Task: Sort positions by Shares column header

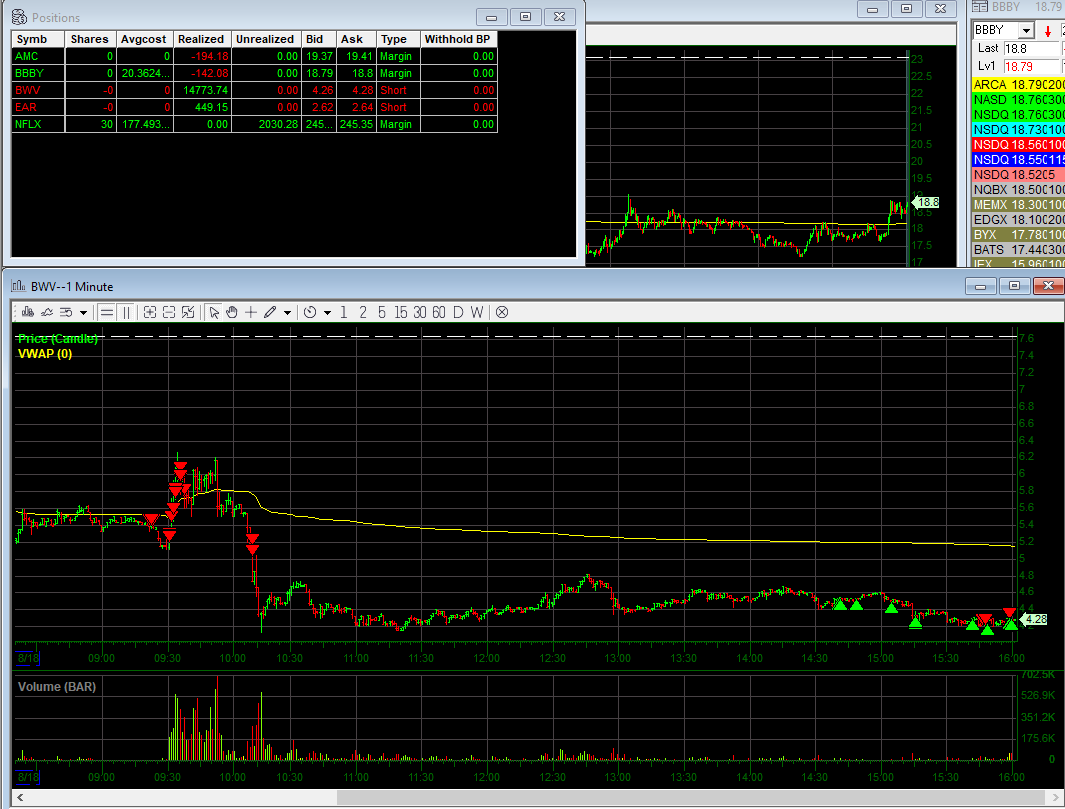Action: [x=90, y=39]
